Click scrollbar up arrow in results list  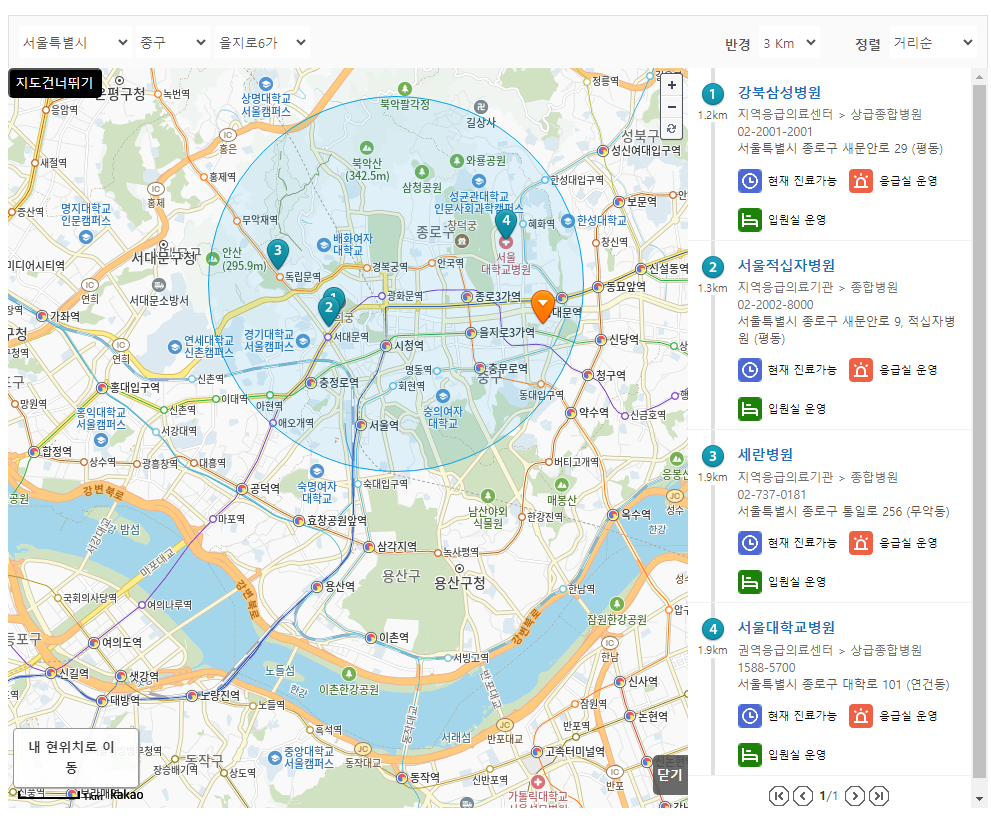tap(979, 77)
